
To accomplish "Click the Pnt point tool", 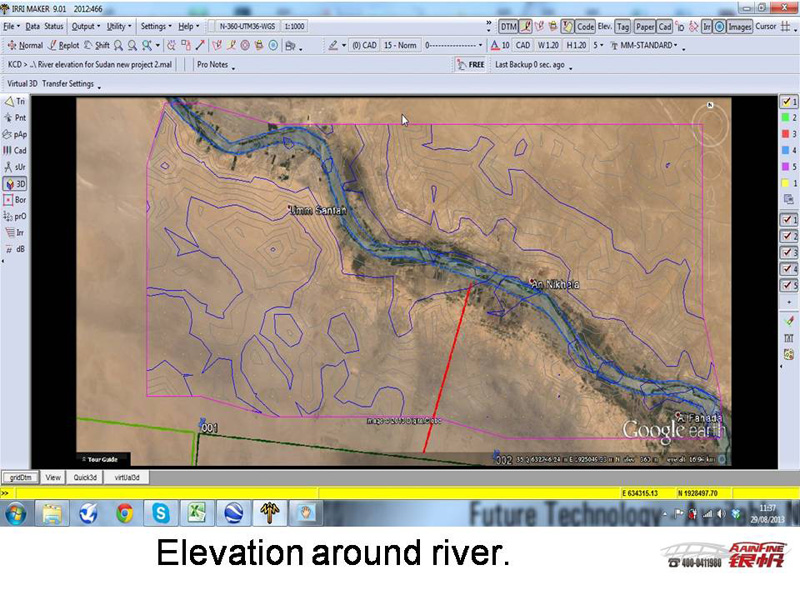I will pyautogui.click(x=15, y=117).
